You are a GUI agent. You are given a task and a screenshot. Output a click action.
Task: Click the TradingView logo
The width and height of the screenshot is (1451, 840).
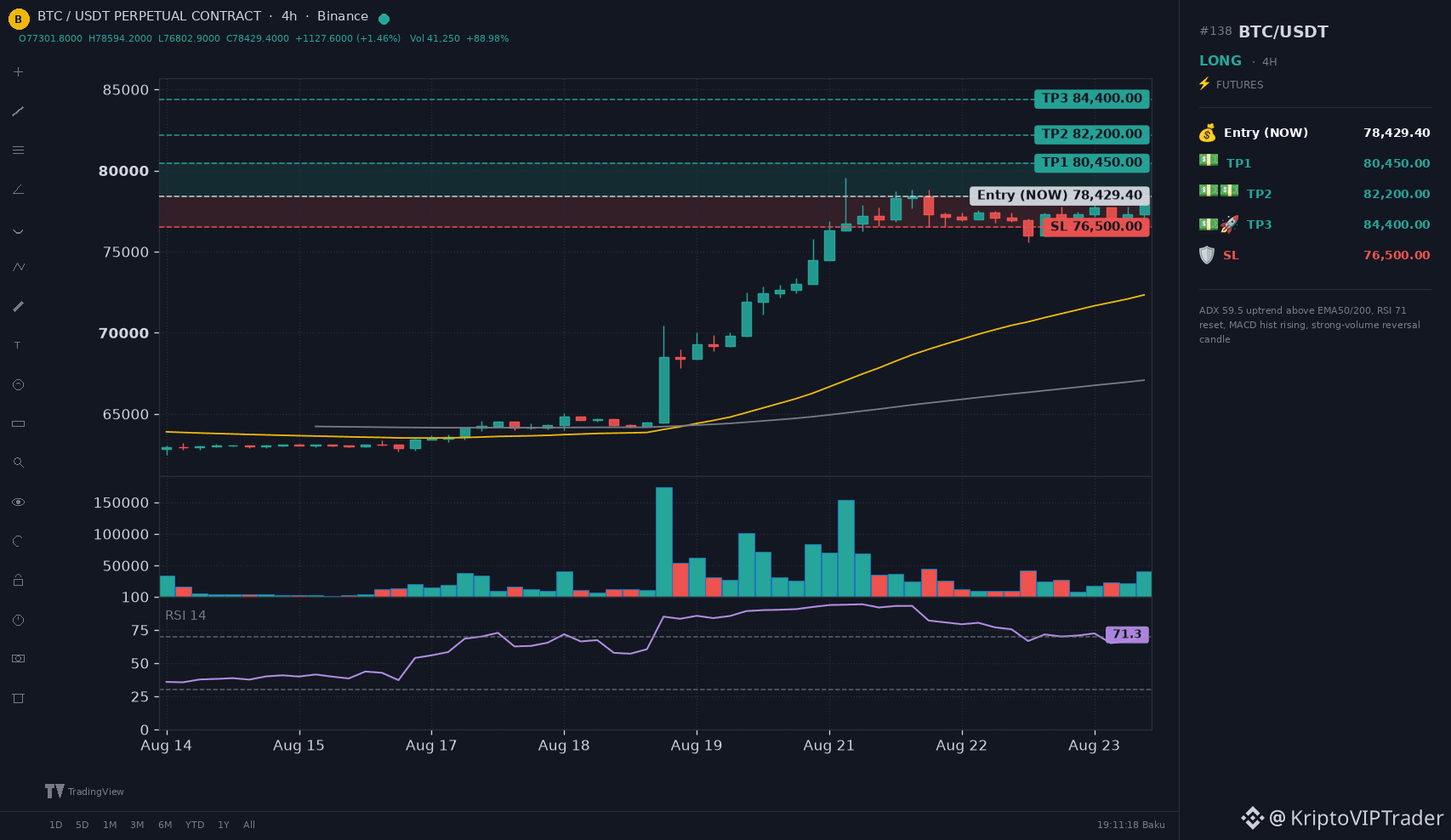(84, 792)
